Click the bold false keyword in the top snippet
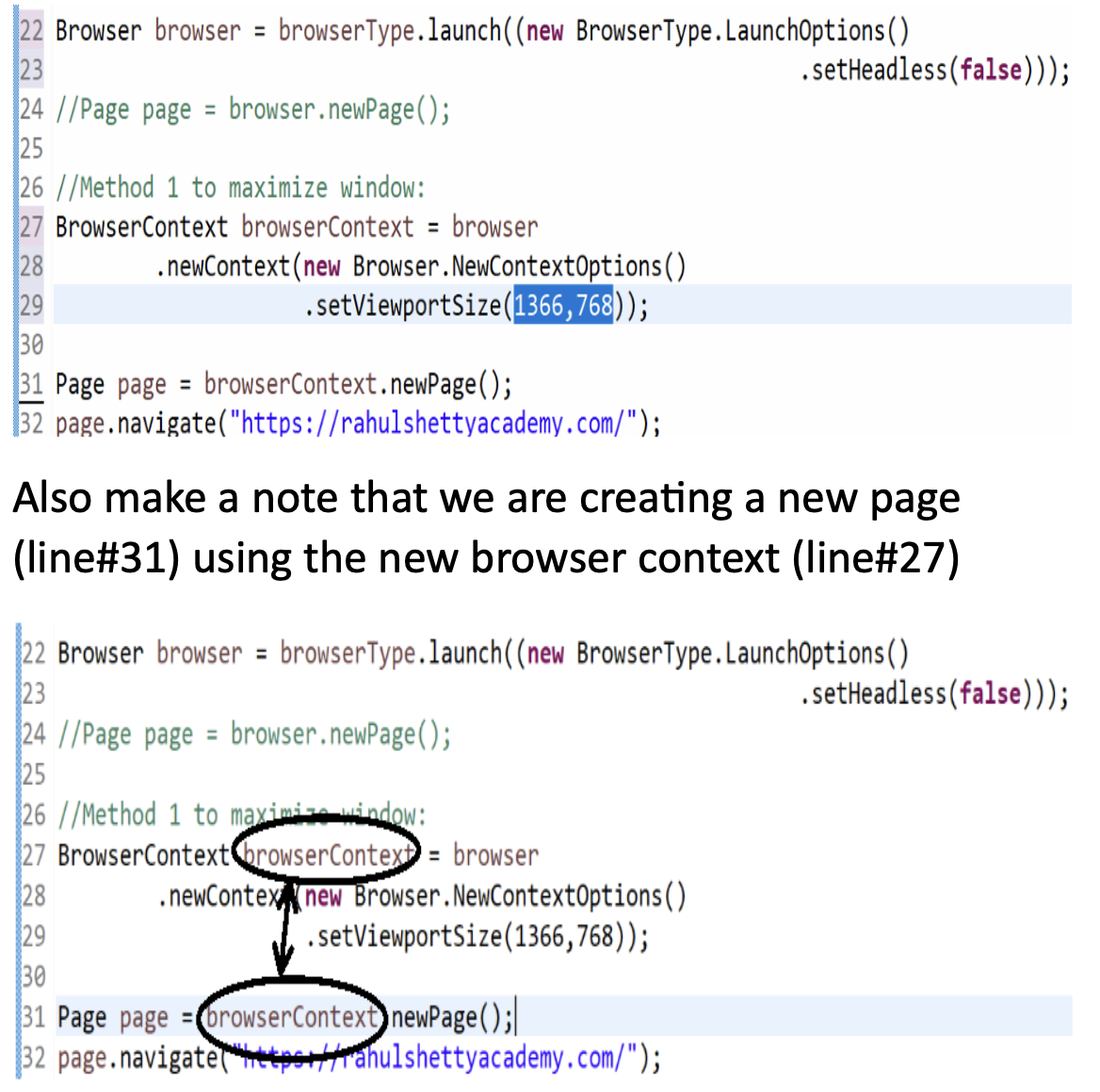This screenshot has width=1100, height=1092. (x=991, y=71)
